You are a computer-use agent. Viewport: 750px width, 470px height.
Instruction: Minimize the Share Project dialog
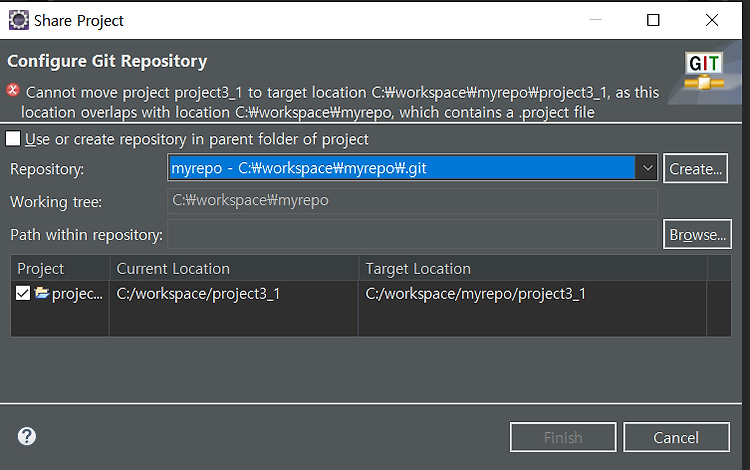coord(595,20)
